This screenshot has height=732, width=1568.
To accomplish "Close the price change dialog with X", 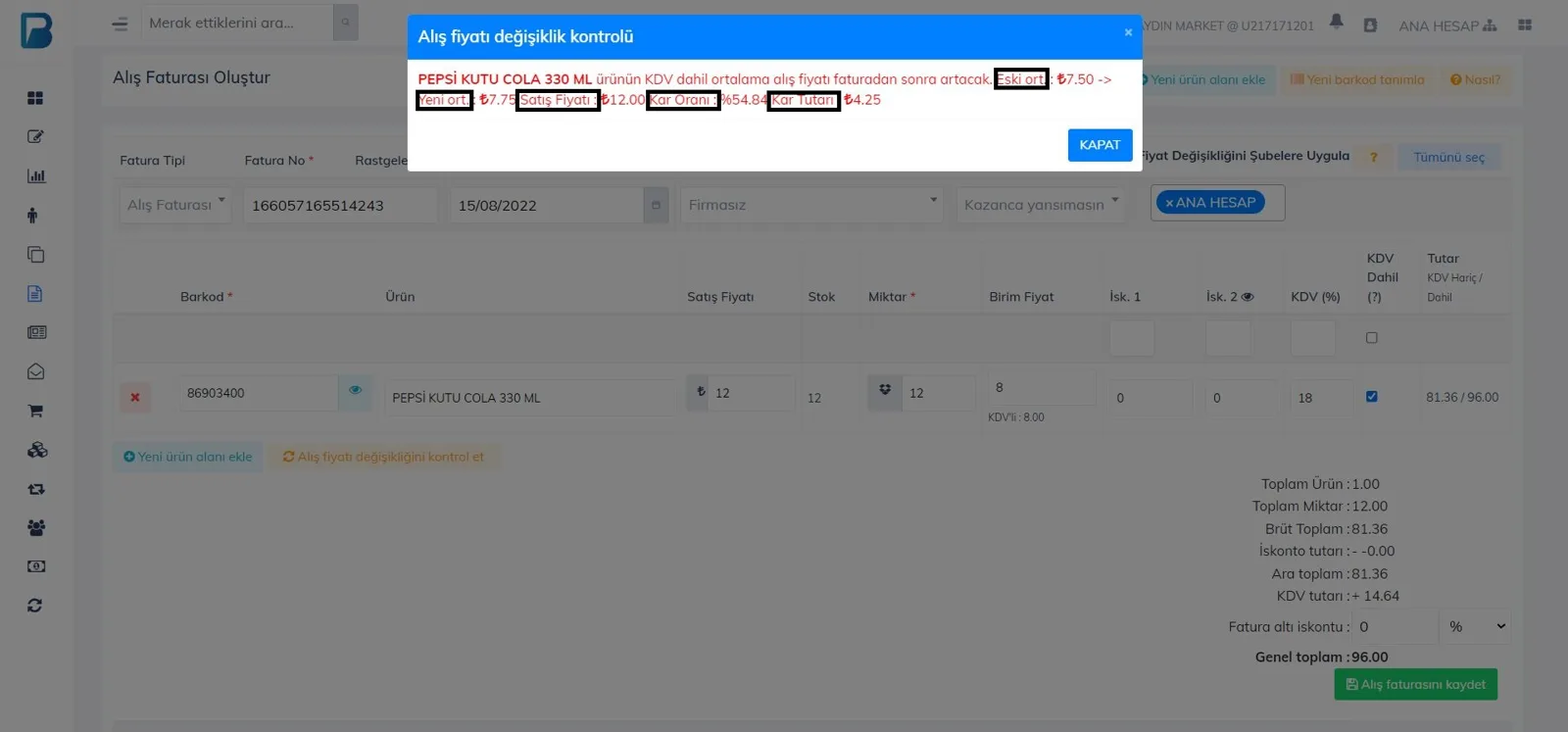I will point(1128,32).
